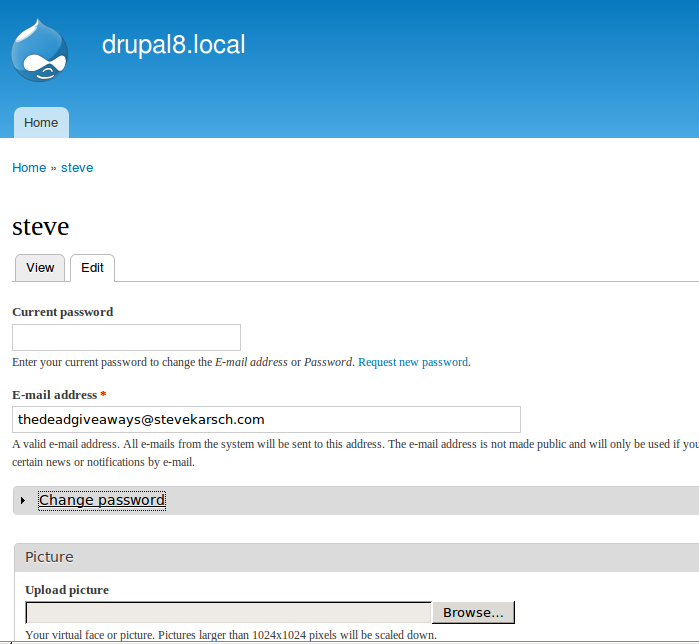This screenshot has width=699, height=644.
Task: Follow the steve breadcrumb link
Action: pos(77,168)
